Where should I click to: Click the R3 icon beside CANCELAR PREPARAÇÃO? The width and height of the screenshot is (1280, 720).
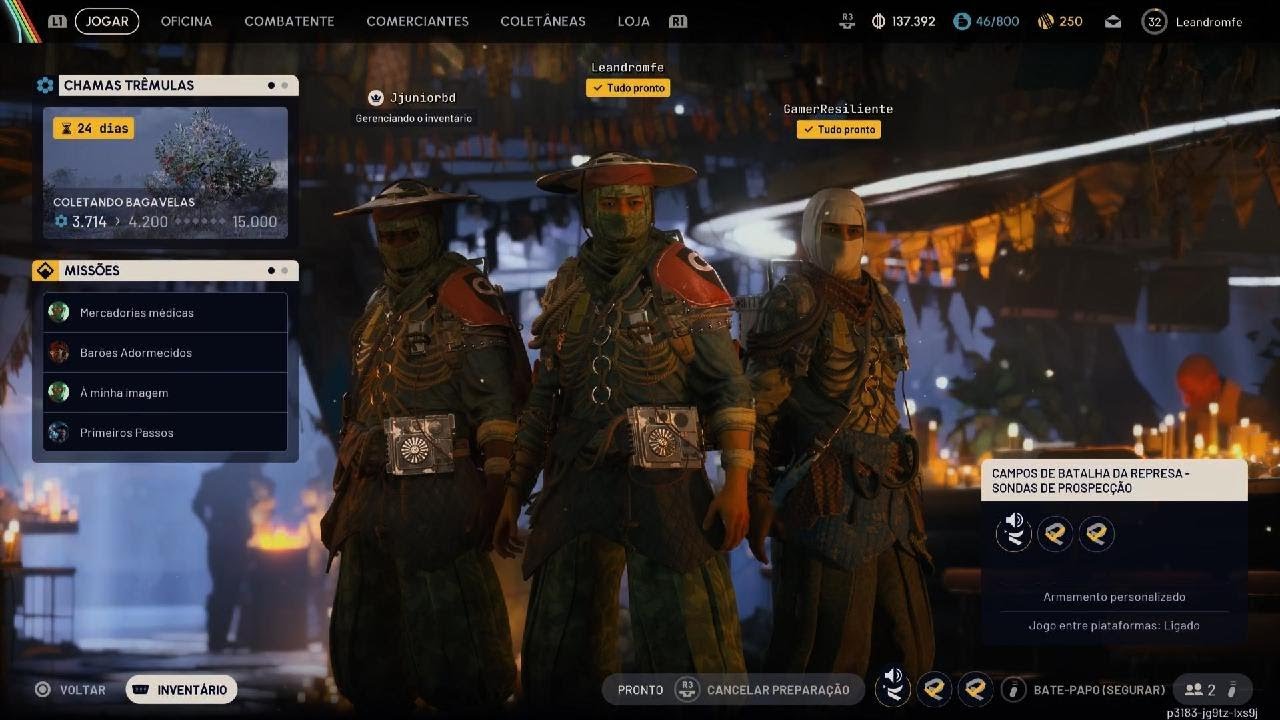686,689
